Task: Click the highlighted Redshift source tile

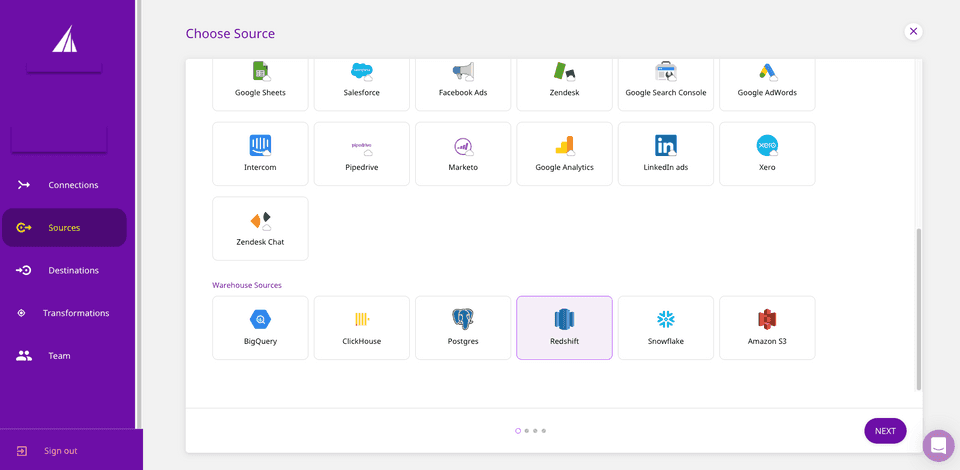Action: pyautogui.click(x=564, y=327)
